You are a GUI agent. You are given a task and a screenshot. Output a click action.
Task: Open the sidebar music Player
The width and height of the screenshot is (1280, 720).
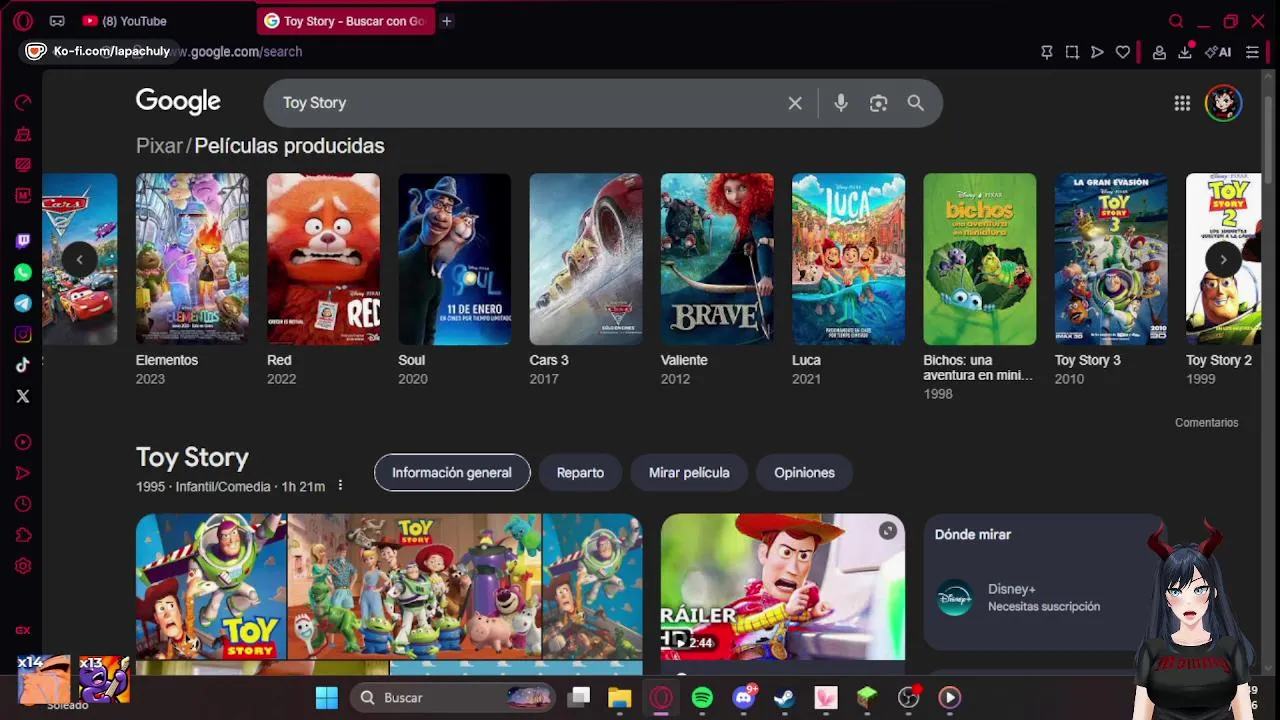[23, 442]
